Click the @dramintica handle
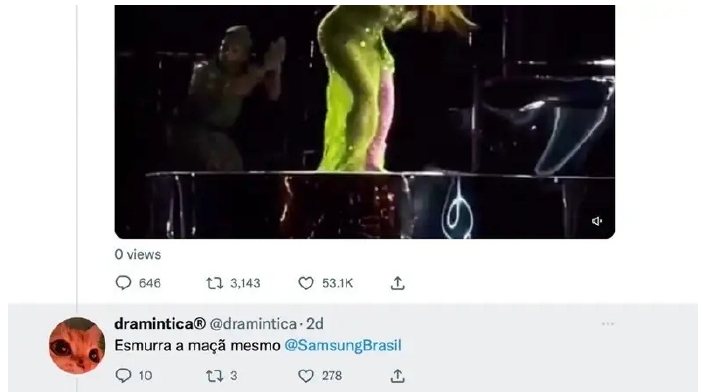This screenshot has height=392, width=702. coord(253,324)
